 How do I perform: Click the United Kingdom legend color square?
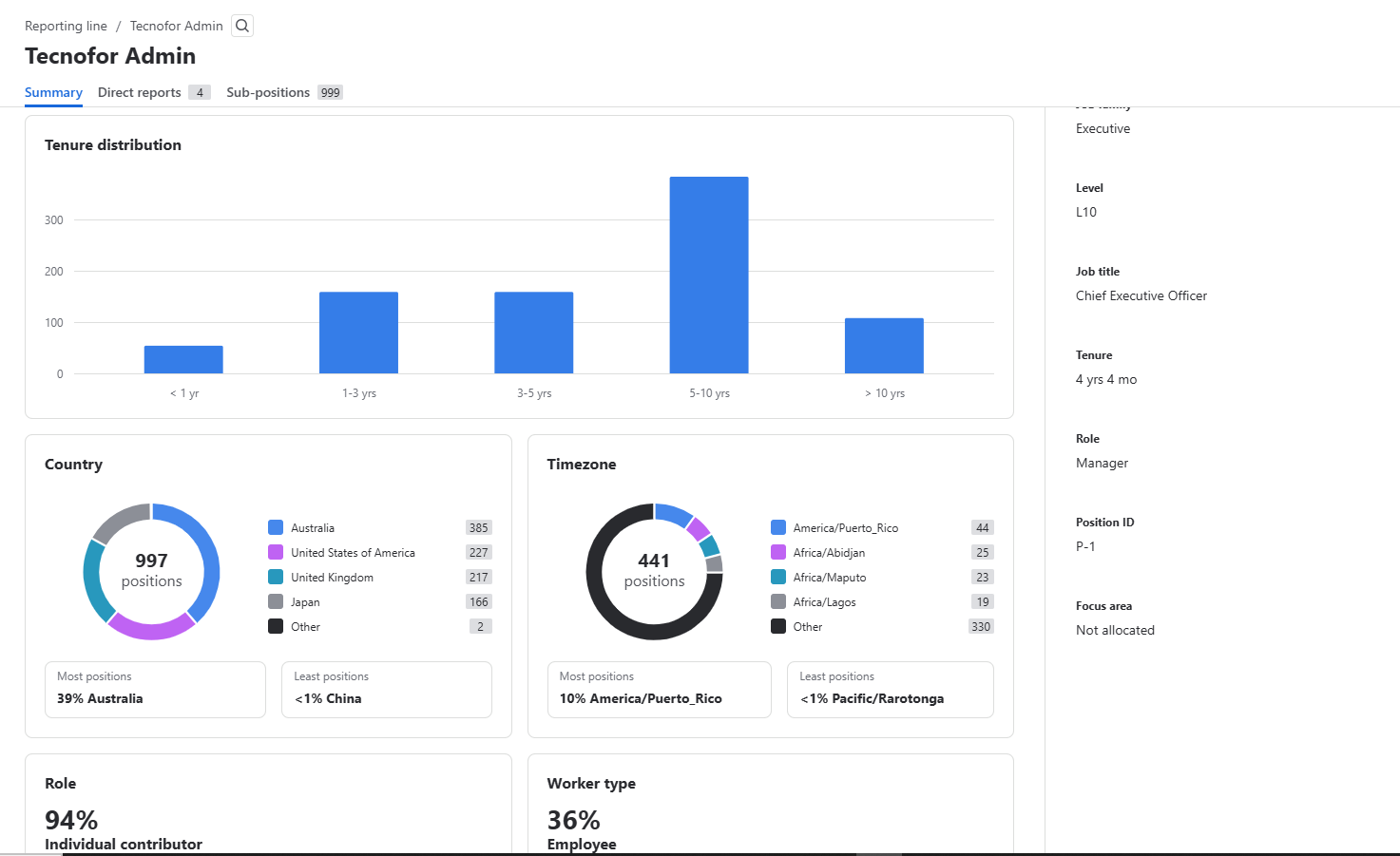tap(276, 577)
